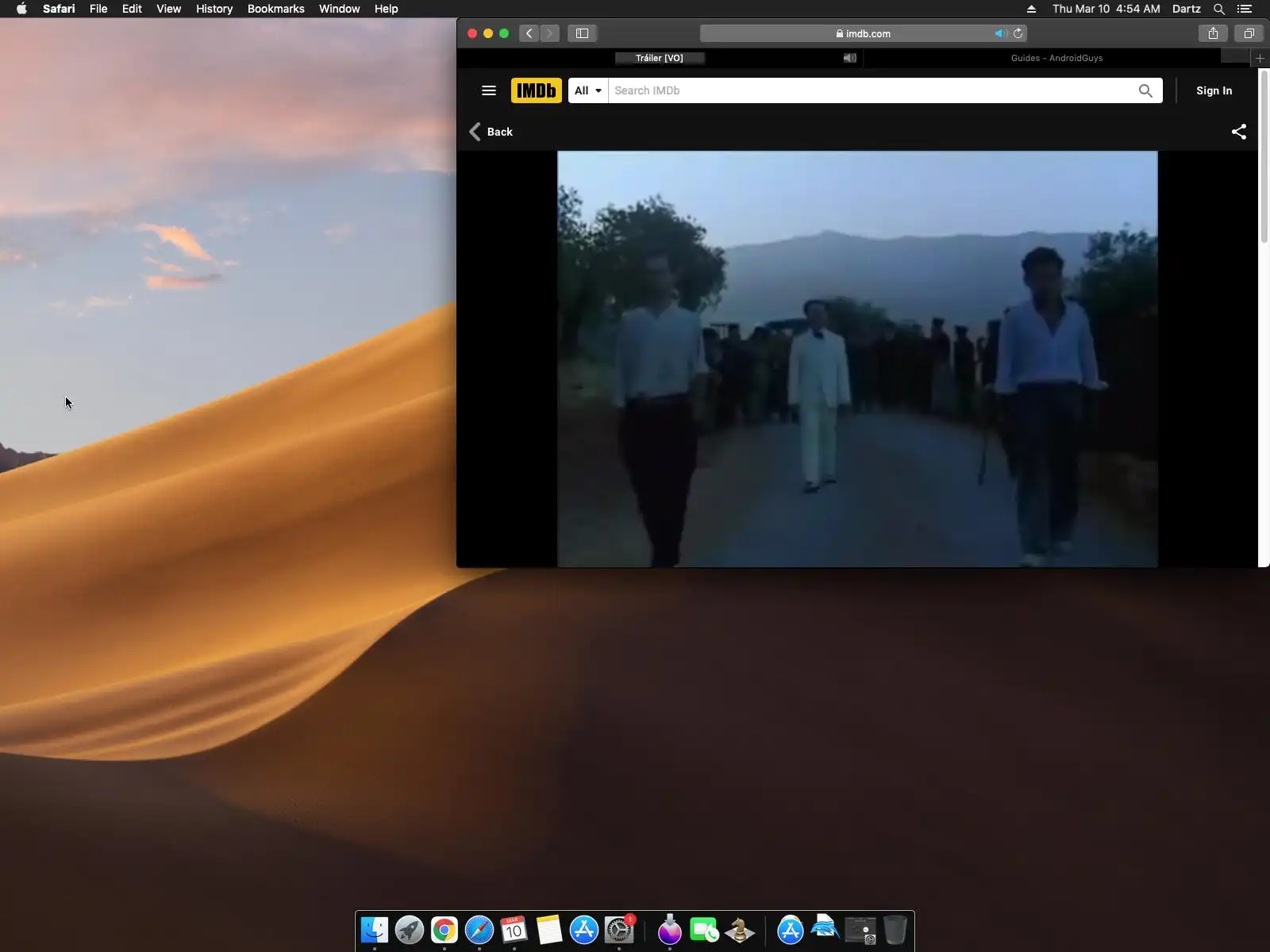1270x952 pixels.
Task: Go forward in Safari history
Action: click(x=549, y=33)
